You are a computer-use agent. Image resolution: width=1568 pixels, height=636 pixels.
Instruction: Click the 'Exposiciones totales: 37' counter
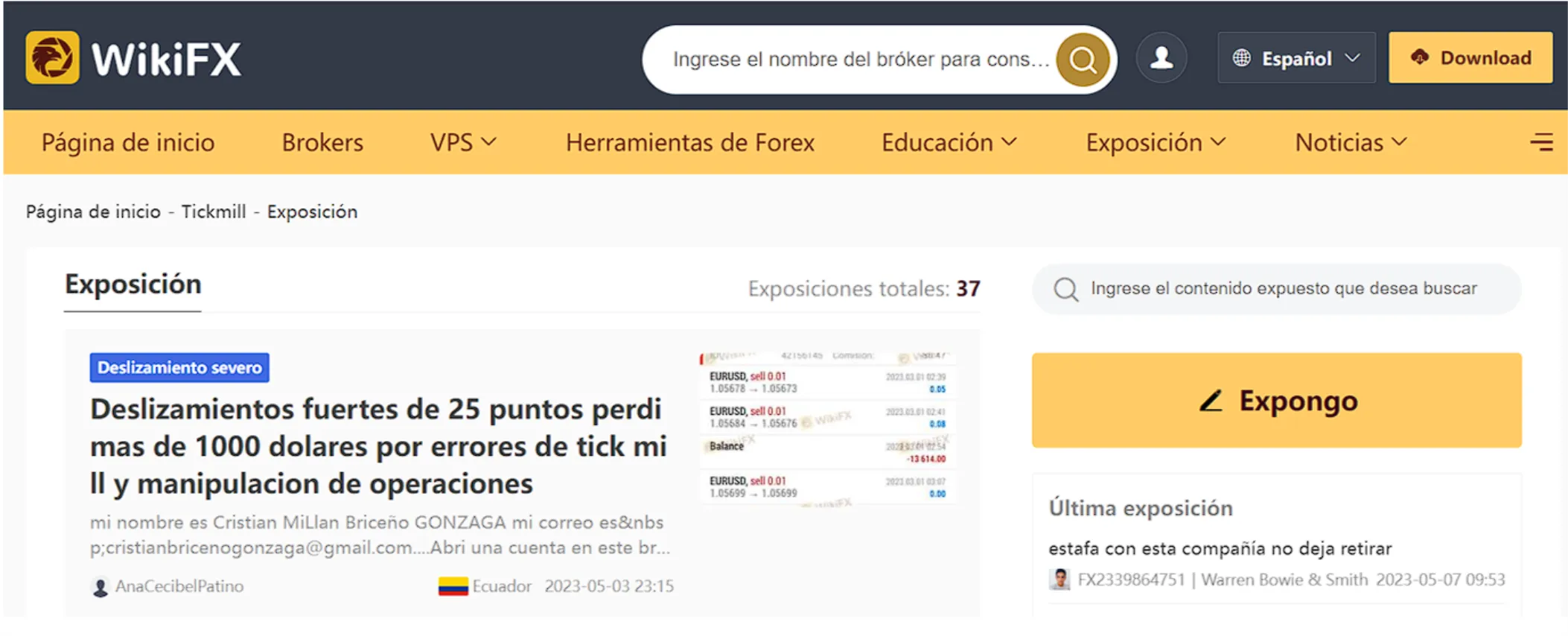pos(864,288)
